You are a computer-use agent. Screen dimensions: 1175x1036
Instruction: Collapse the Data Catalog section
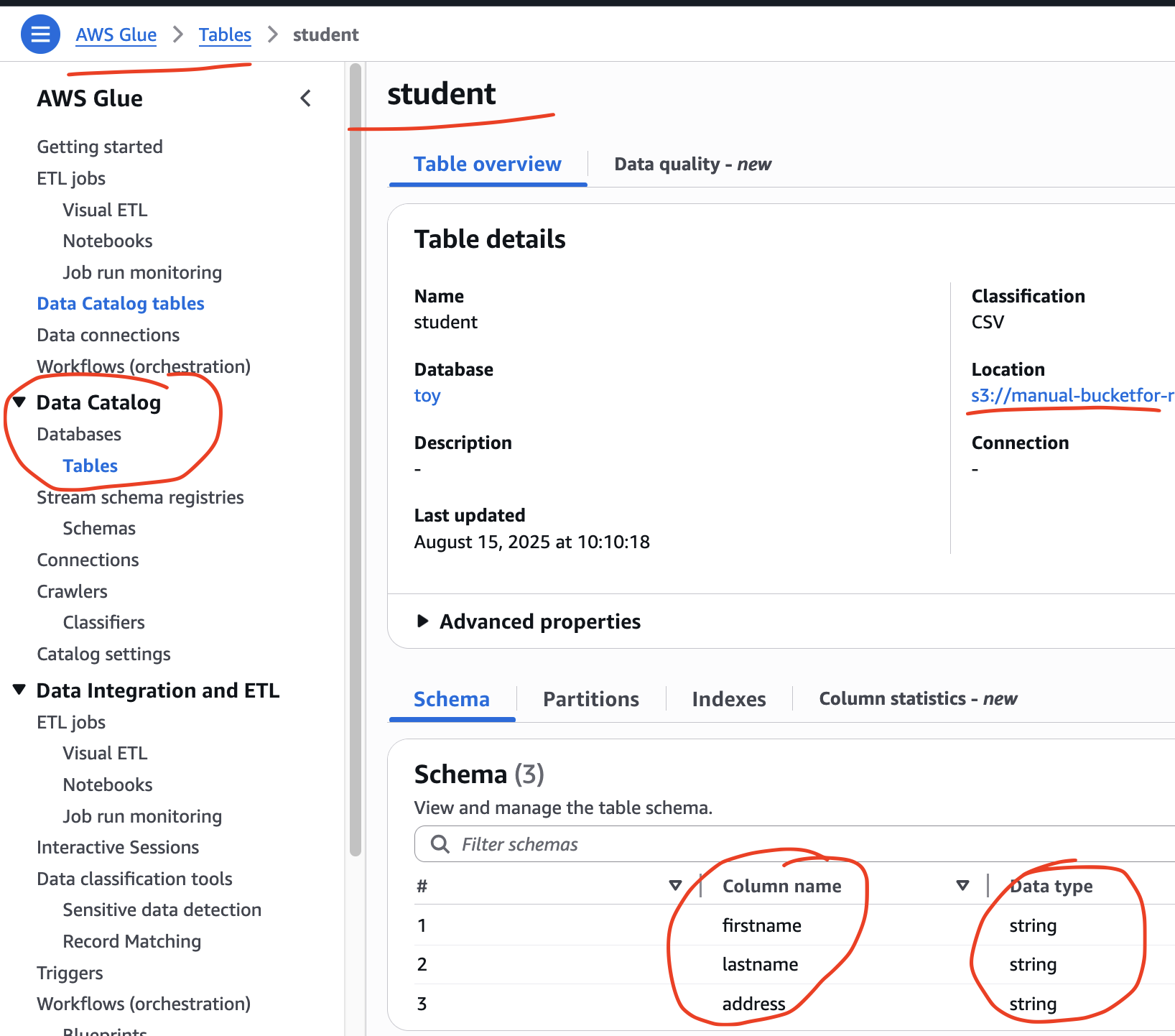click(x=19, y=402)
